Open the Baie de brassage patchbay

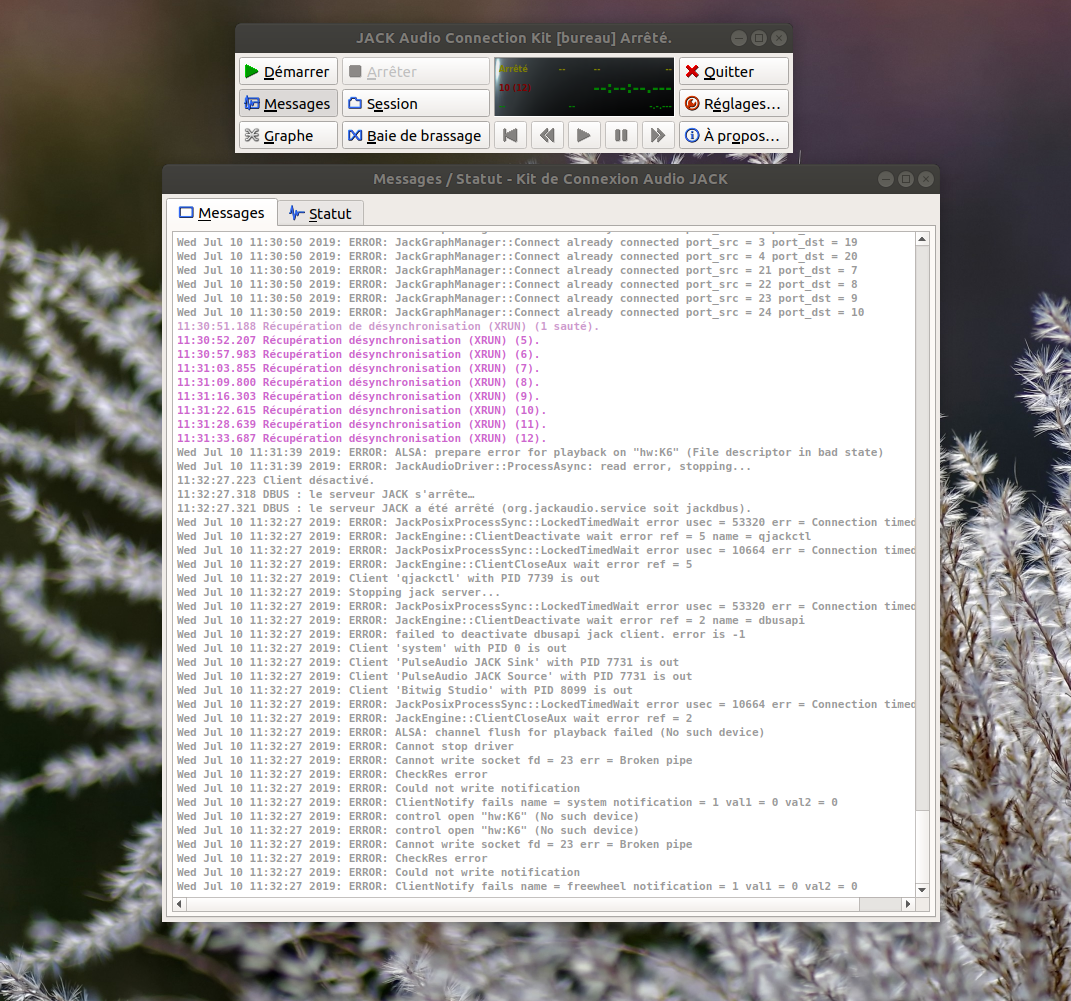[416, 136]
